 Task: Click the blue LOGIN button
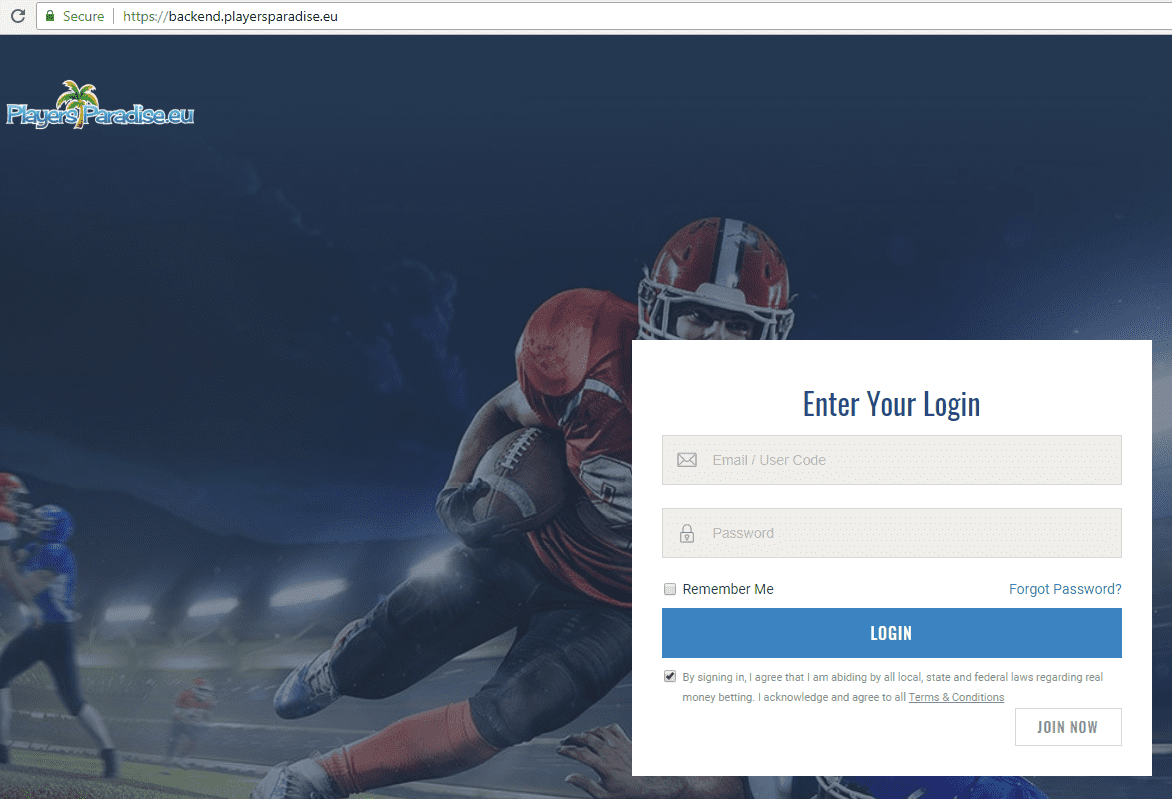pos(892,633)
